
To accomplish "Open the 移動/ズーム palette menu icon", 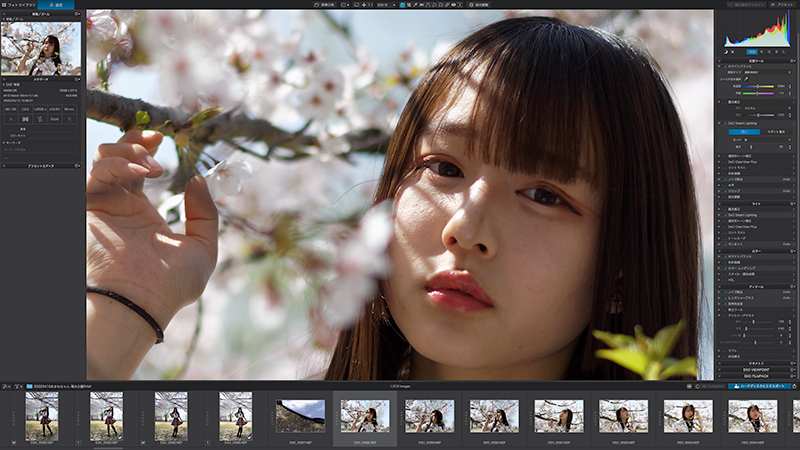I will pyautogui.click(x=77, y=14).
